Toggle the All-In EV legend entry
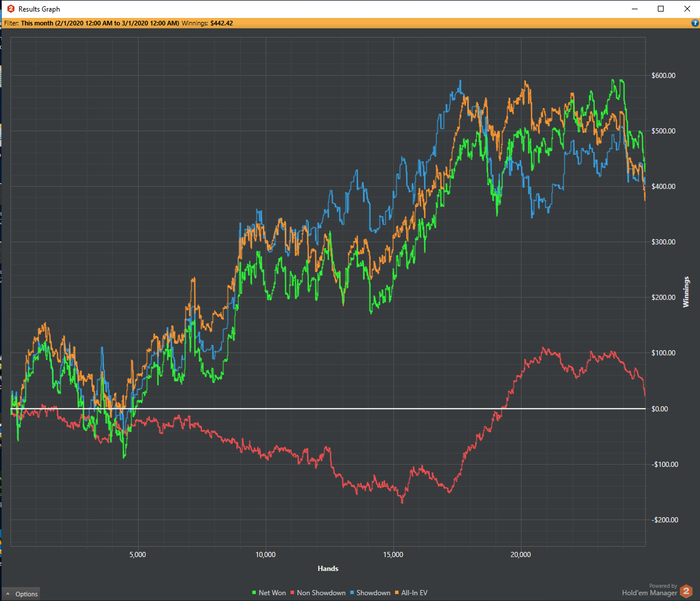 pyautogui.click(x=411, y=593)
